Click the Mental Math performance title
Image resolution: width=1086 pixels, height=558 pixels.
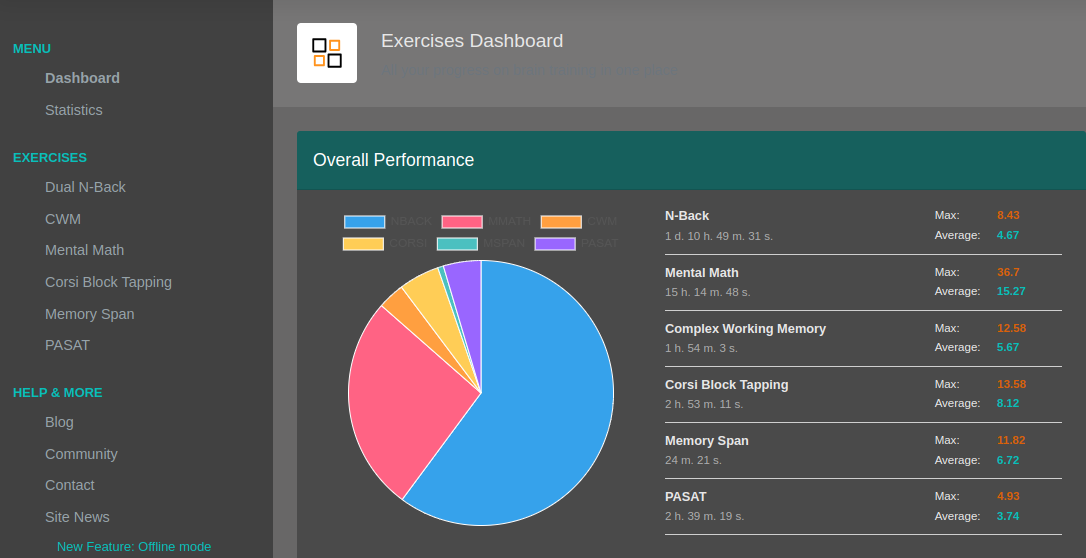pyautogui.click(x=702, y=272)
